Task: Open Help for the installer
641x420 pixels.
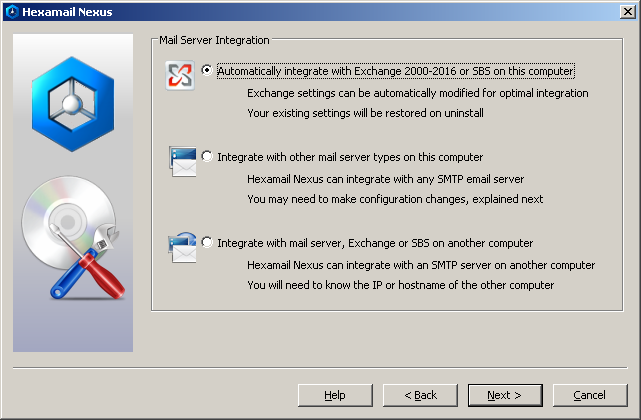Action: click(x=335, y=395)
